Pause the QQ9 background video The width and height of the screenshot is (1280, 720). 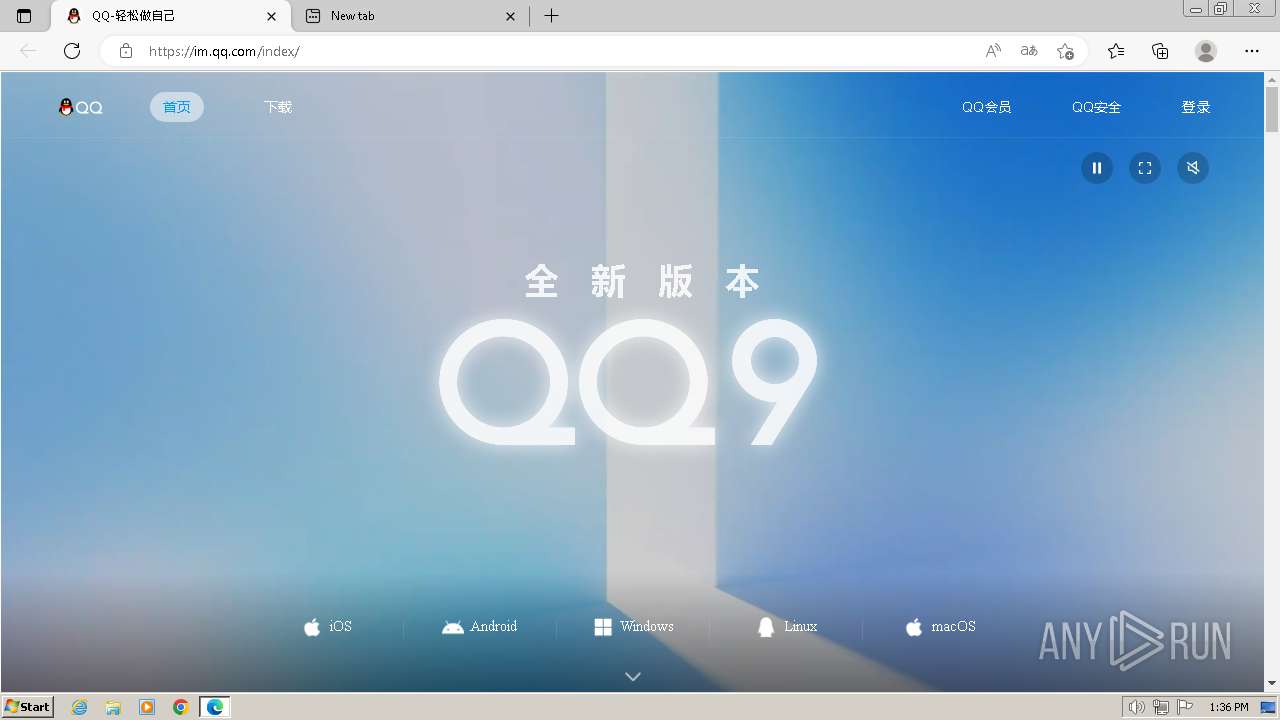point(1097,168)
